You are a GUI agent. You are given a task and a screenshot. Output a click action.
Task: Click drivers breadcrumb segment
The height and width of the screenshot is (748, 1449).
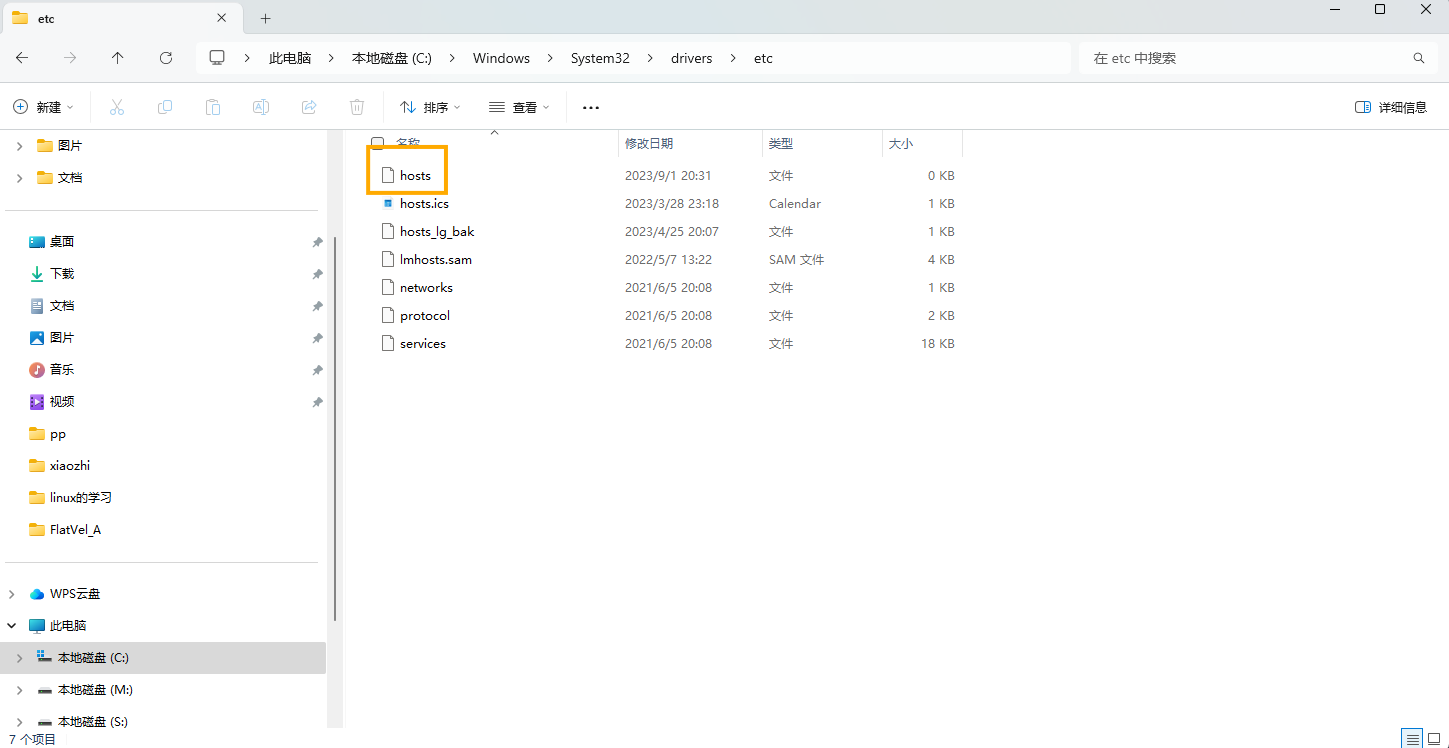click(691, 58)
